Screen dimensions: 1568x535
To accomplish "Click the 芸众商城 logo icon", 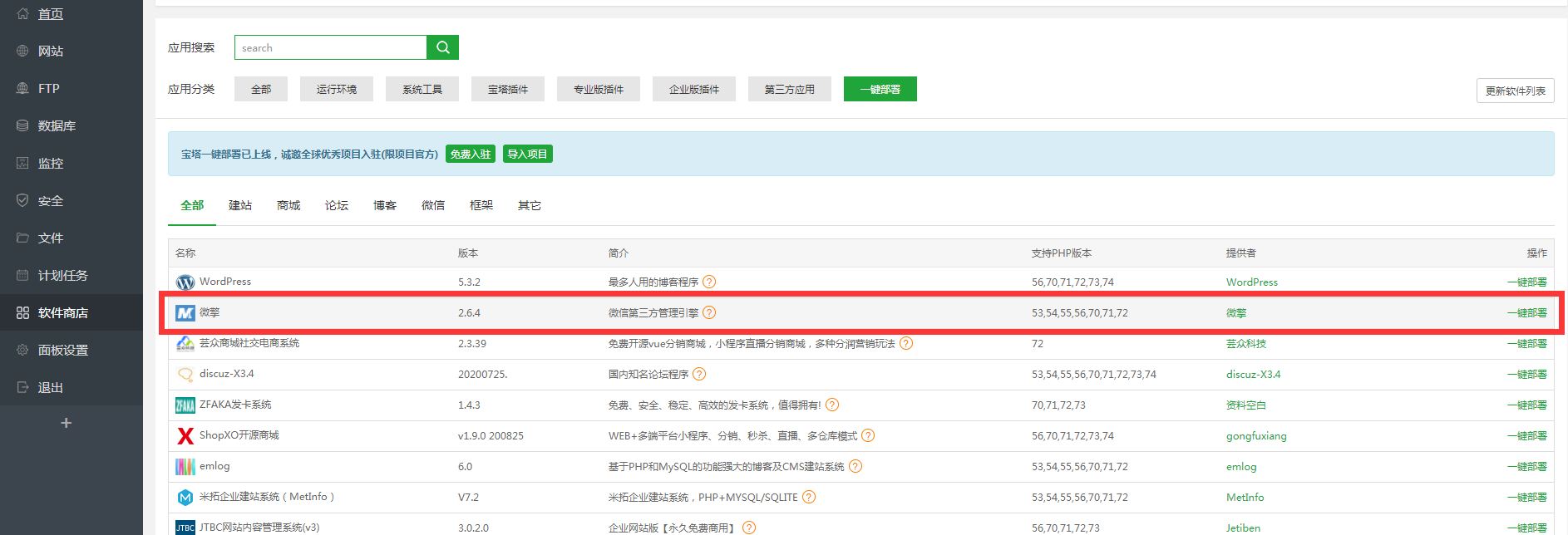I will 185,344.
